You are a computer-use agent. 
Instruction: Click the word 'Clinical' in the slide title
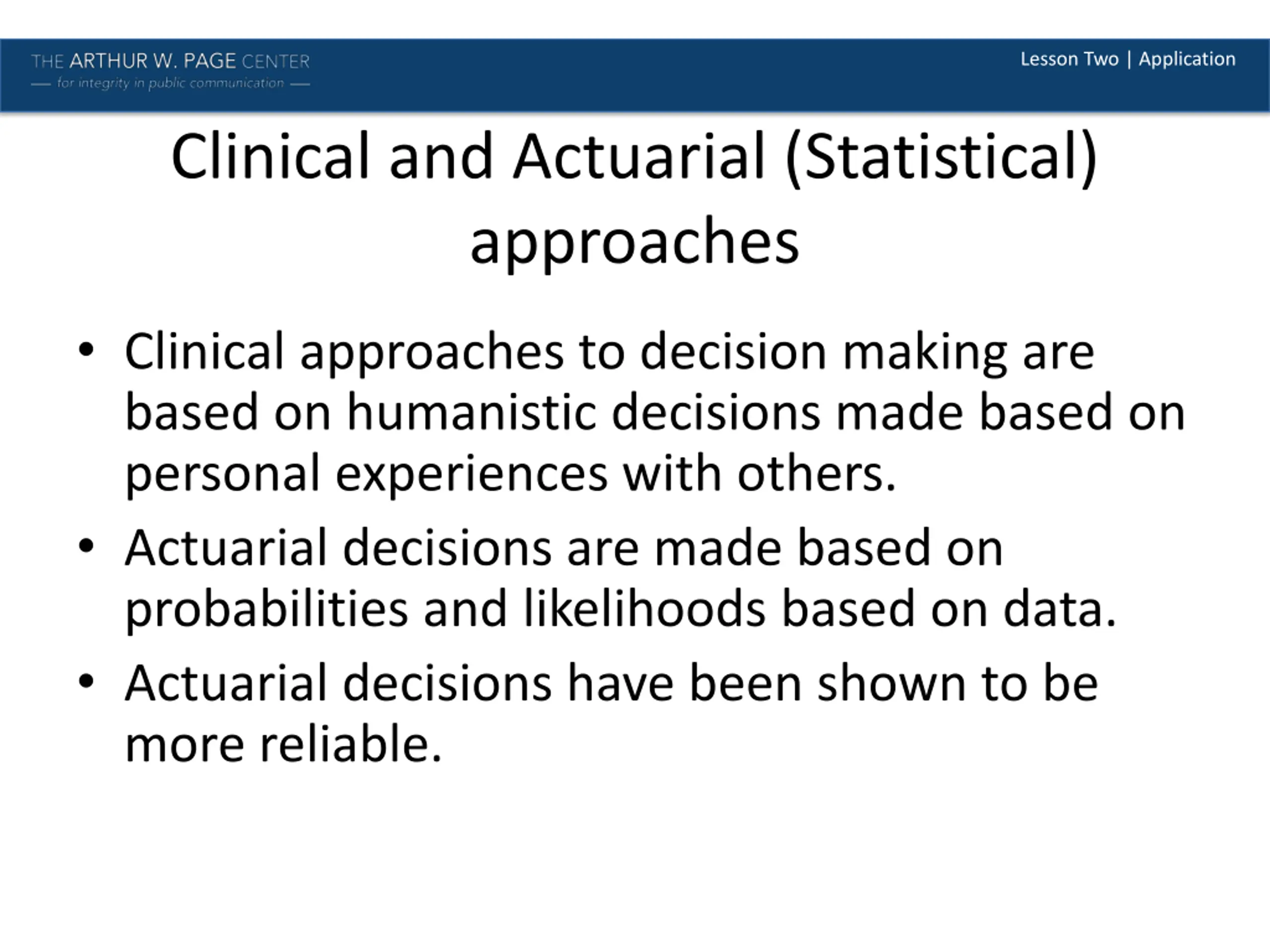pyautogui.click(x=270, y=156)
